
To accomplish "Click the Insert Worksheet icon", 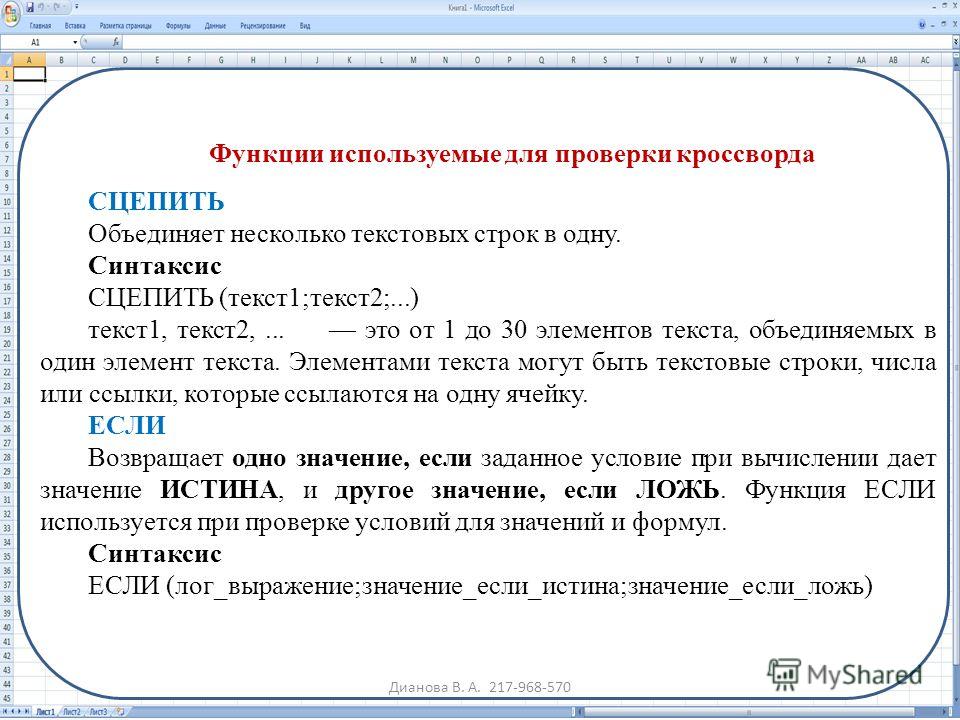I will (121, 711).
